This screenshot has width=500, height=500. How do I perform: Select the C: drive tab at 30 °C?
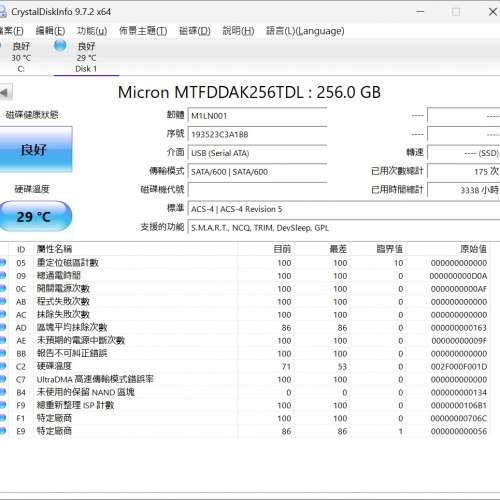coord(21,57)
